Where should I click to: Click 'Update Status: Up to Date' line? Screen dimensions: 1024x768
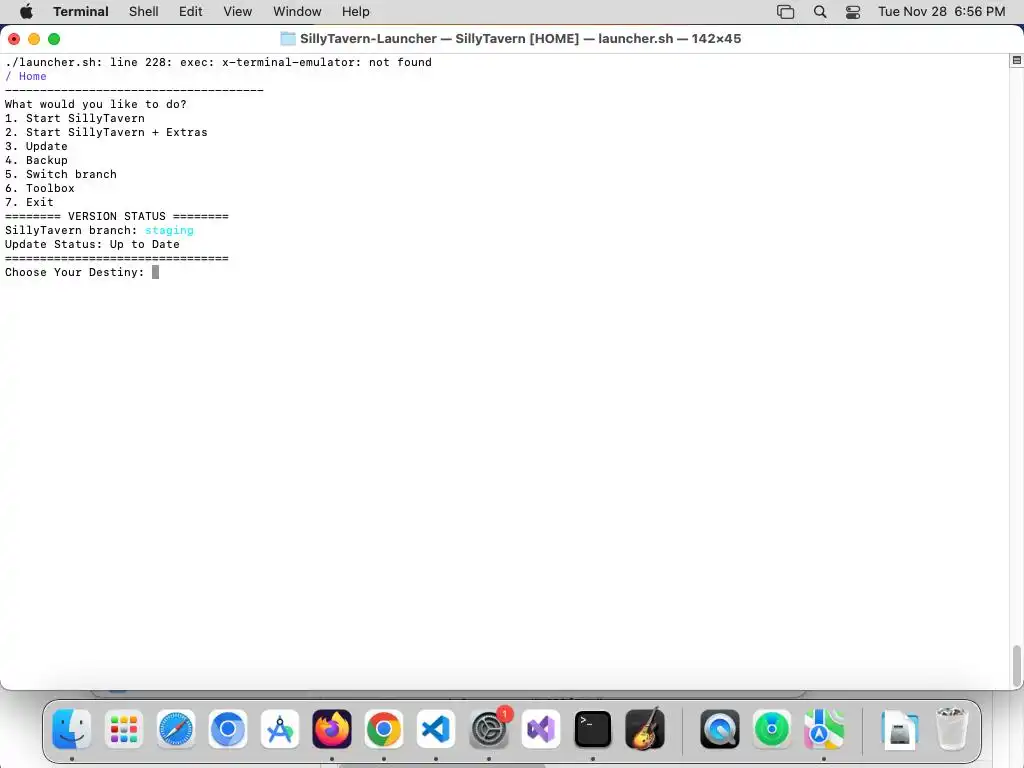(x=92, y=244)
